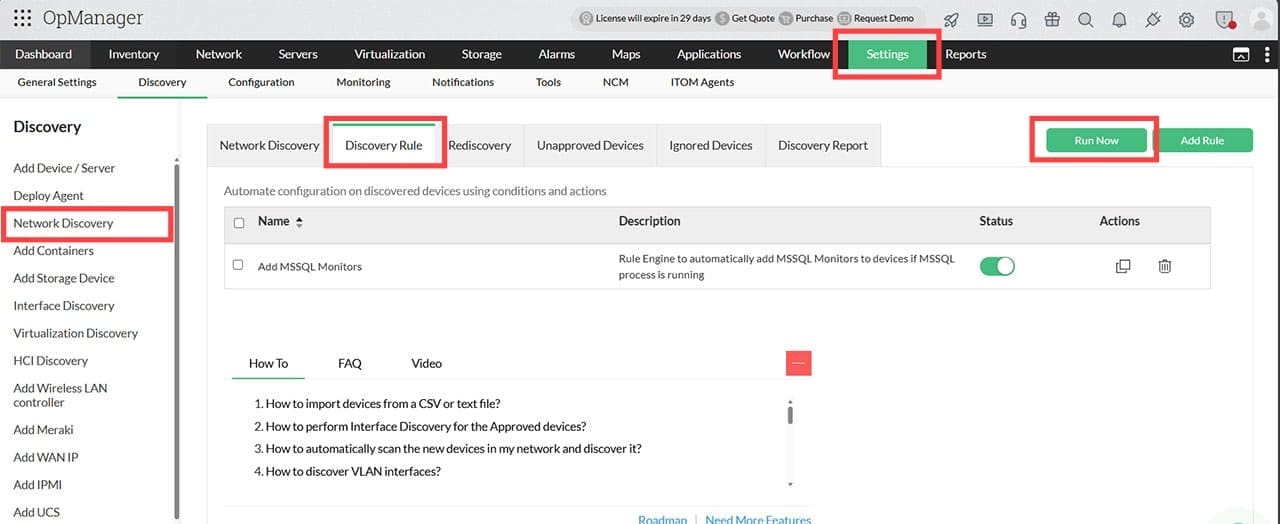Switch to the FAQ help tab
Screen dimensions: 1280x524
350,363
